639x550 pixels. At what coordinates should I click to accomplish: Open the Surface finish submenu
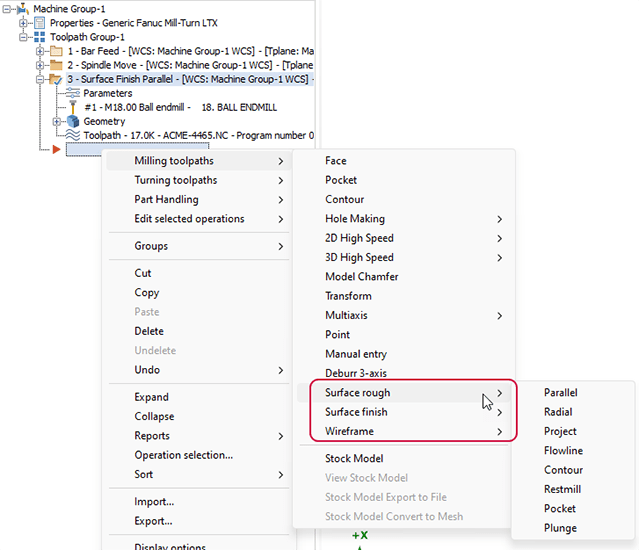pyautogui.click(x=356, y=412)
